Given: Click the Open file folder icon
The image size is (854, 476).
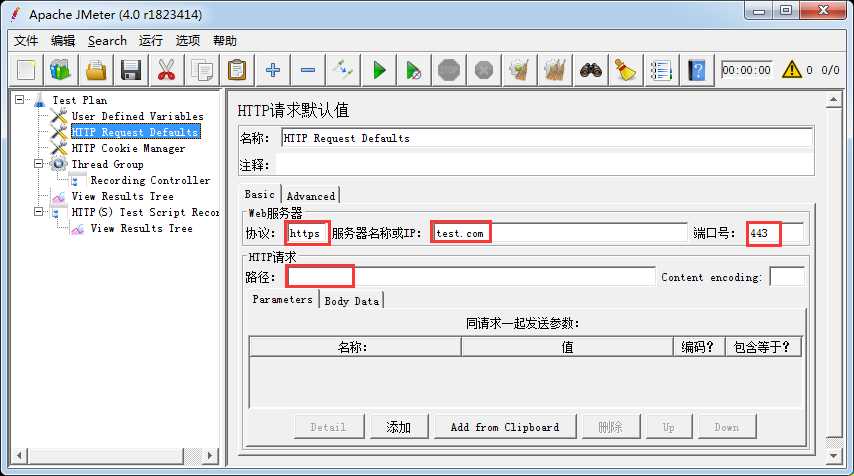Looking at the screenshot, I should [x=96, y=70].
